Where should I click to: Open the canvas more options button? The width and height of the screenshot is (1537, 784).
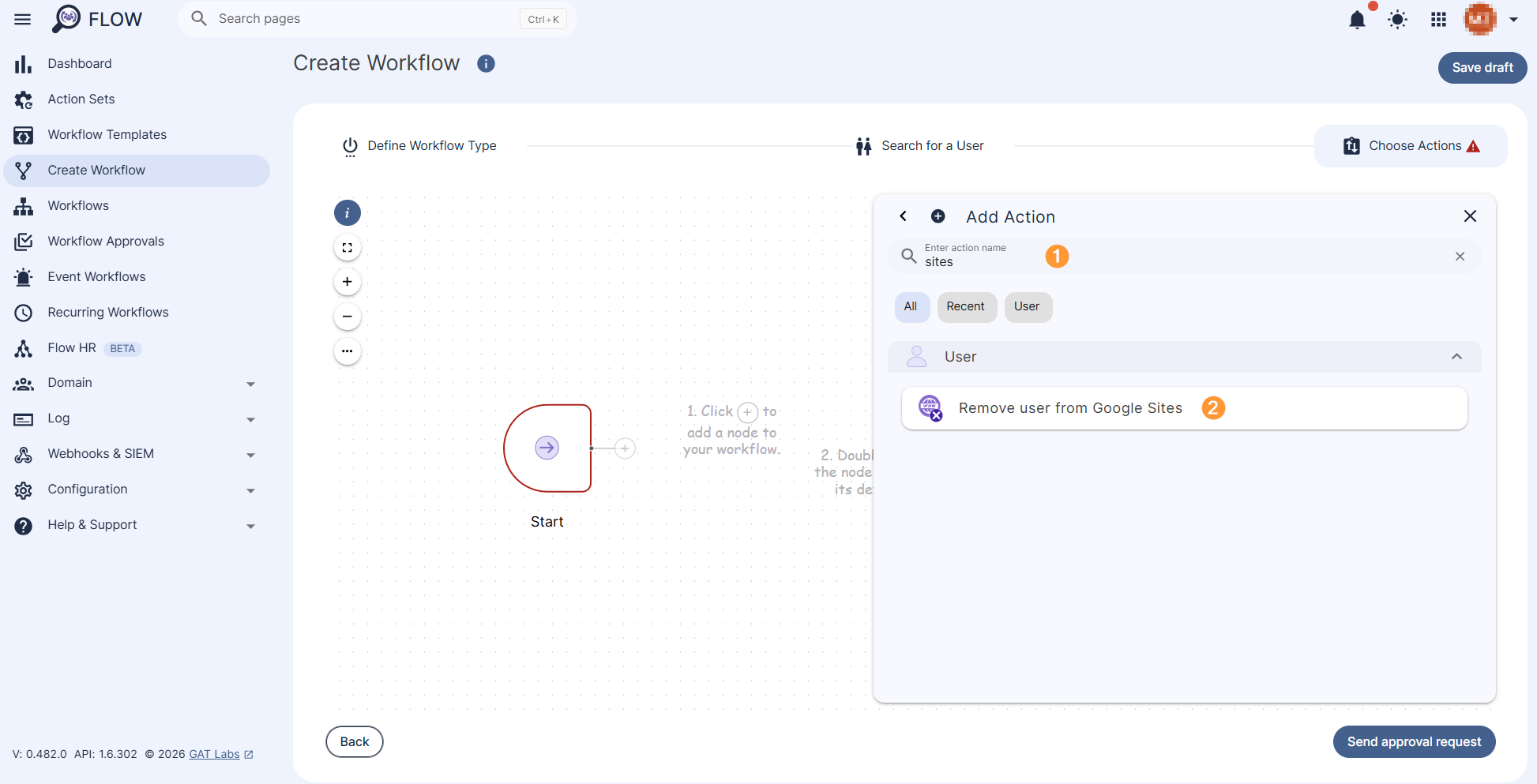(x=348, y=351)
